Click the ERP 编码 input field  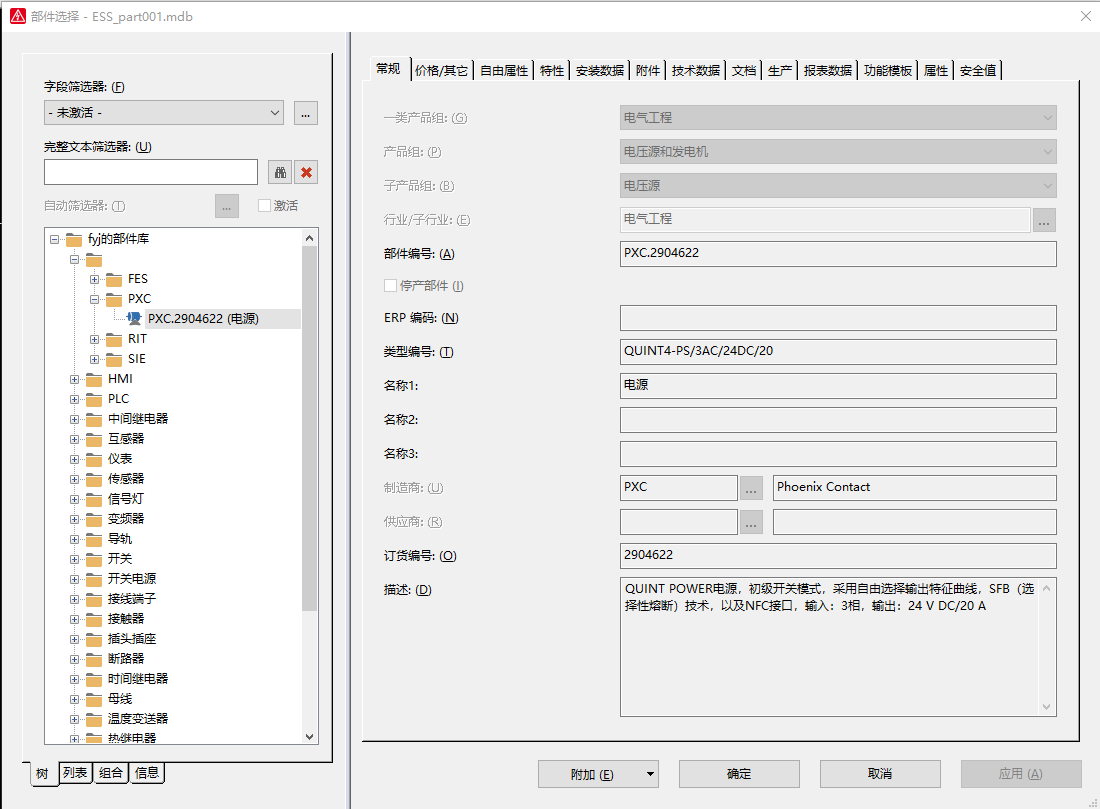[838, 318]
